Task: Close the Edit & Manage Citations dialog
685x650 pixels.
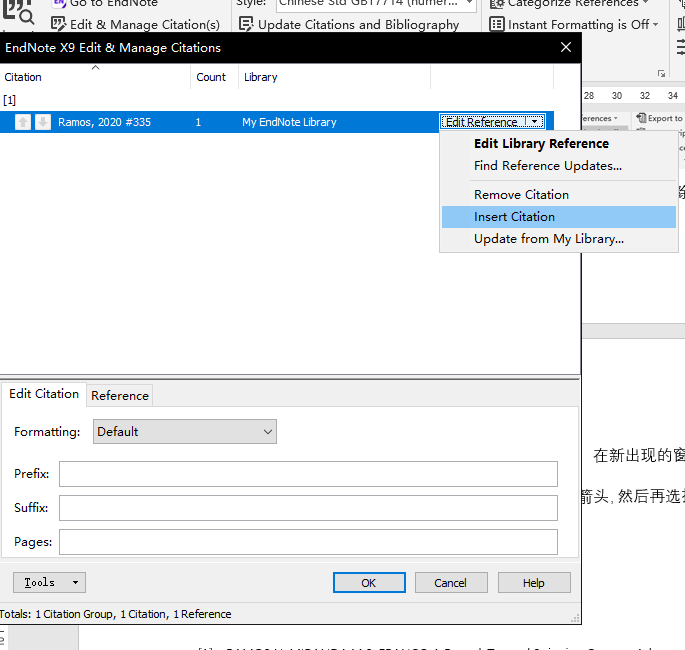Action: pyautogui.click(x=566, y=47)
